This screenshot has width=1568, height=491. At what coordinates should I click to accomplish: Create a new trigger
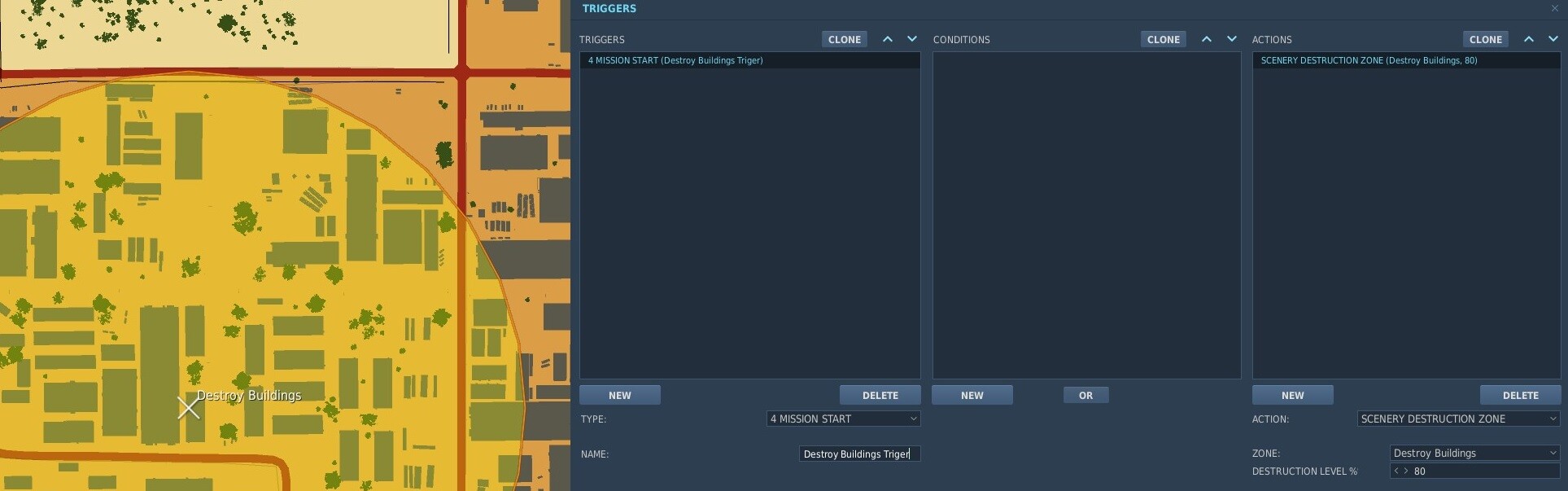620,395
